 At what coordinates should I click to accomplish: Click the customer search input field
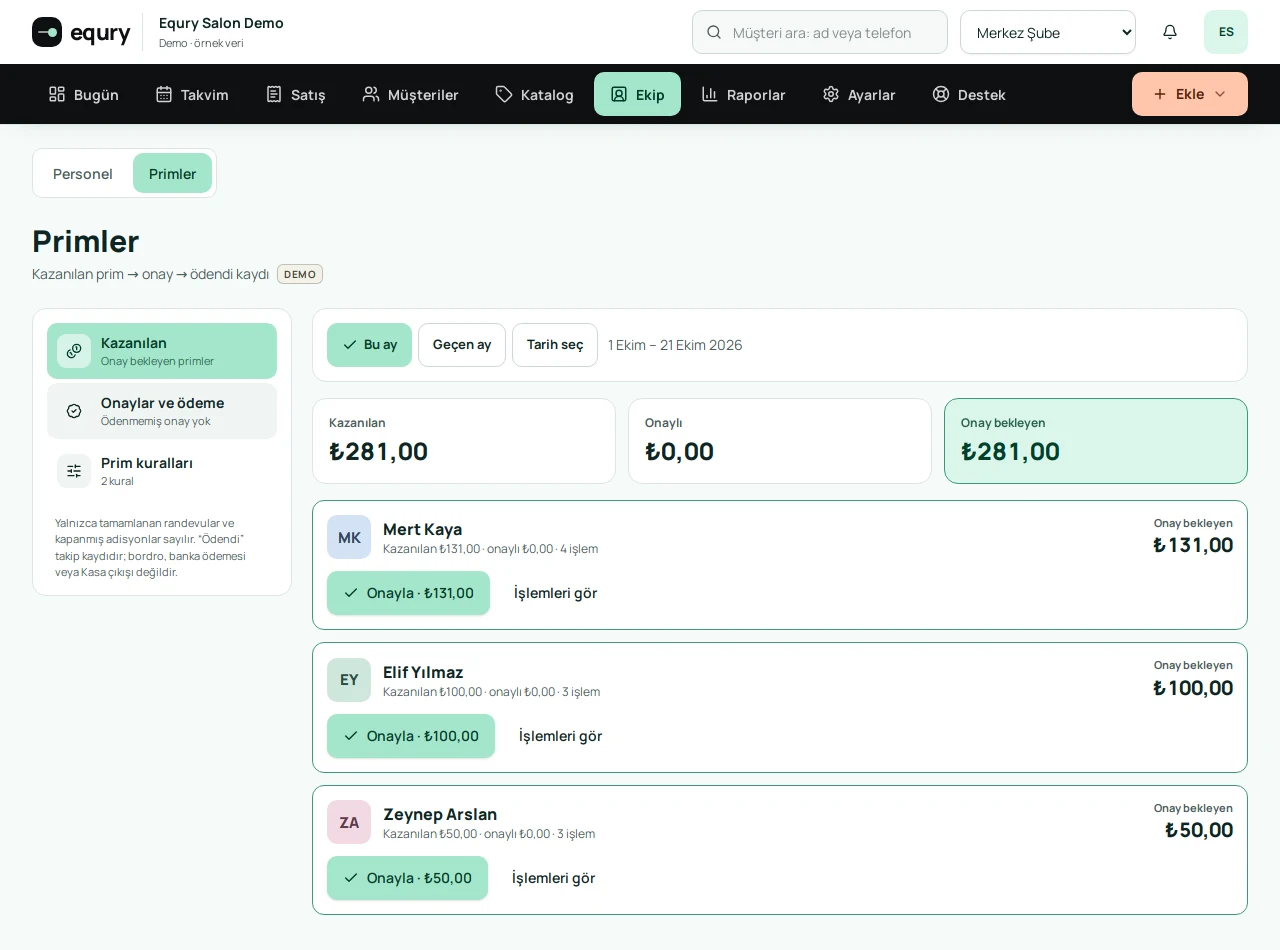(x=820, y=32)
